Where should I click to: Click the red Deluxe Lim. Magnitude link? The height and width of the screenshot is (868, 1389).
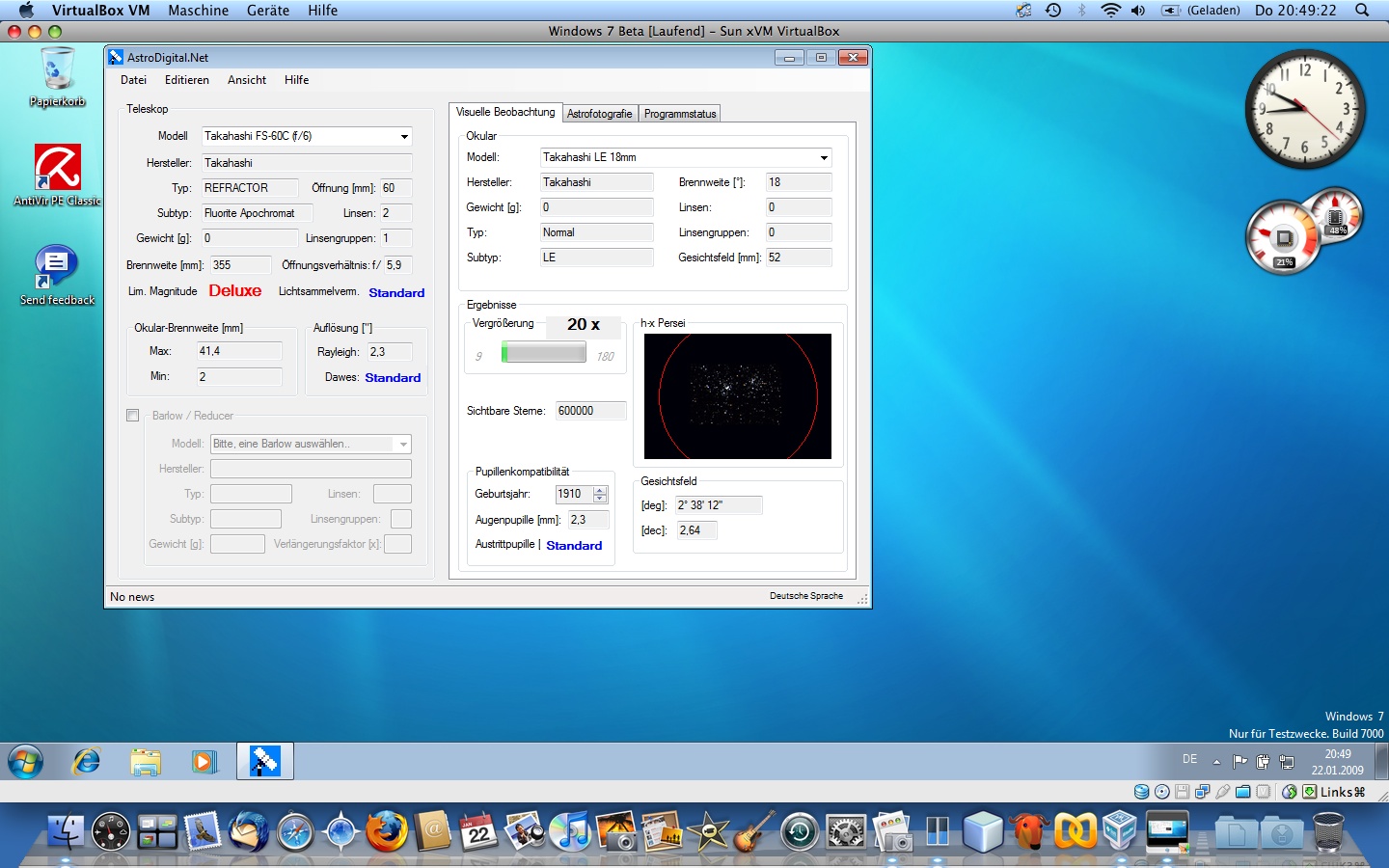(x=235, y=290)
